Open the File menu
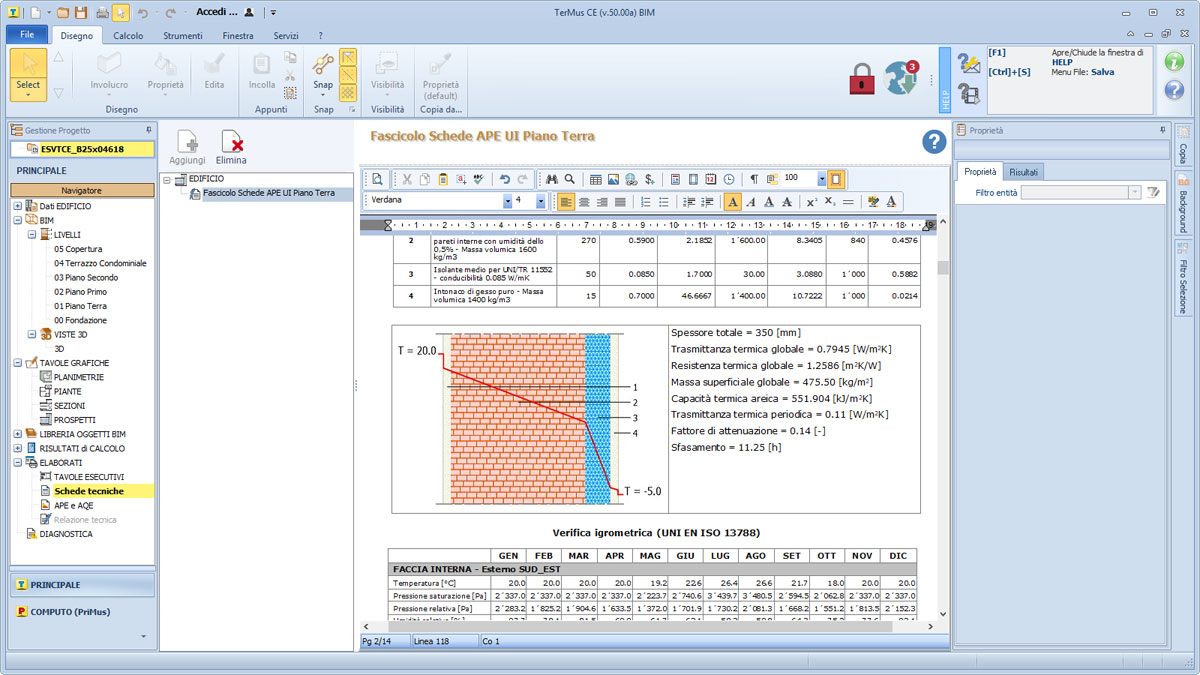Screen dimensions: 1200x675 [27, 35]
